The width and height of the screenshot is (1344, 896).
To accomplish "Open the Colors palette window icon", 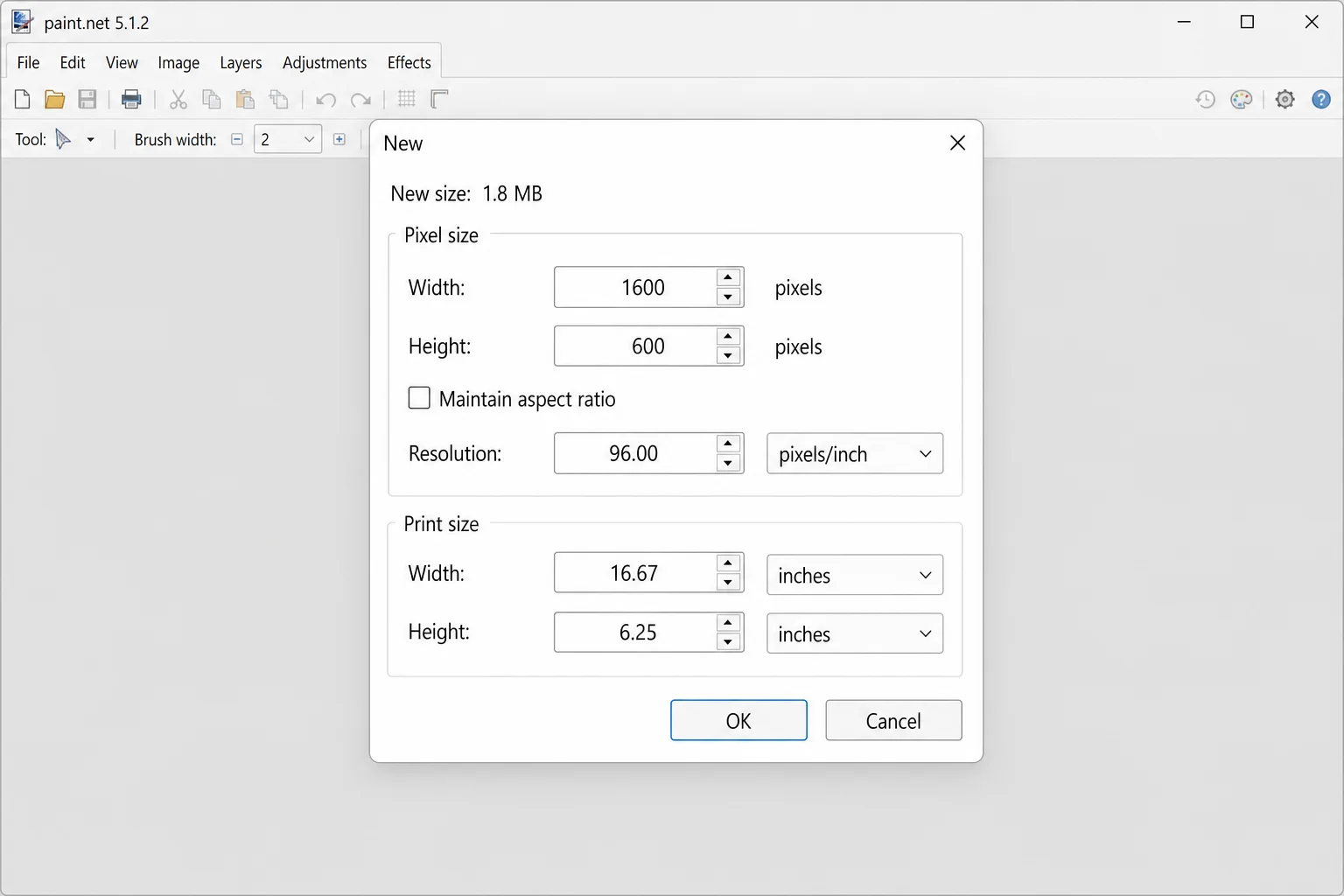I will point(1241,99).
